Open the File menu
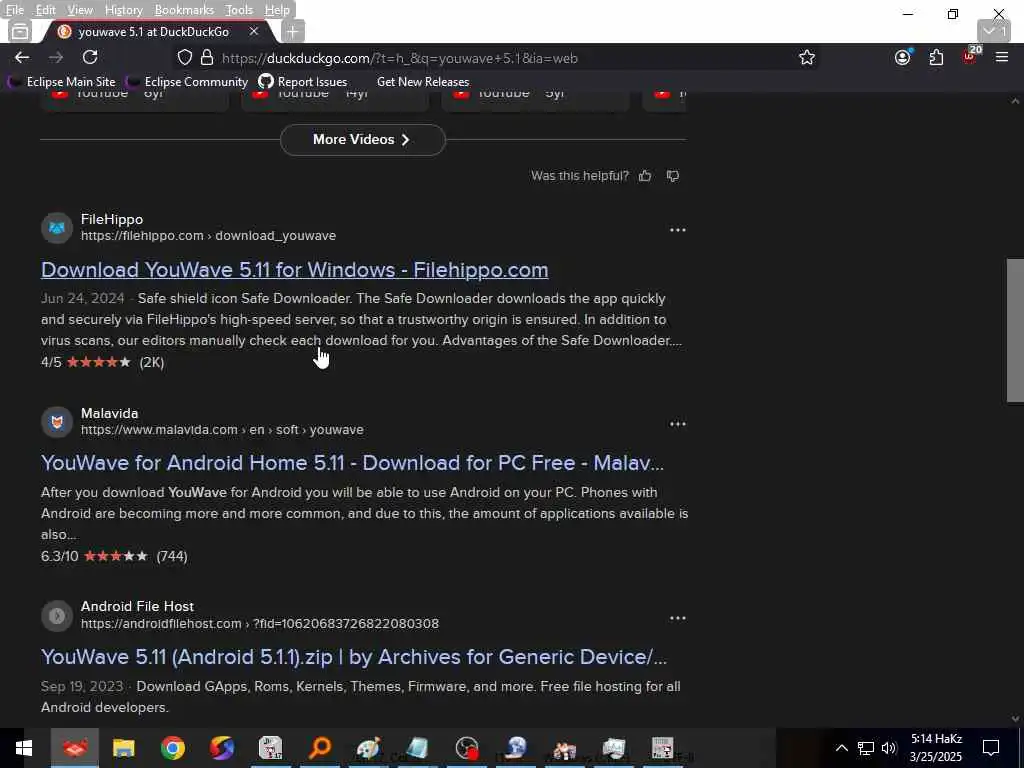Screen dimensions: 1024x768 pyautogui.click(x=14, y=10)
